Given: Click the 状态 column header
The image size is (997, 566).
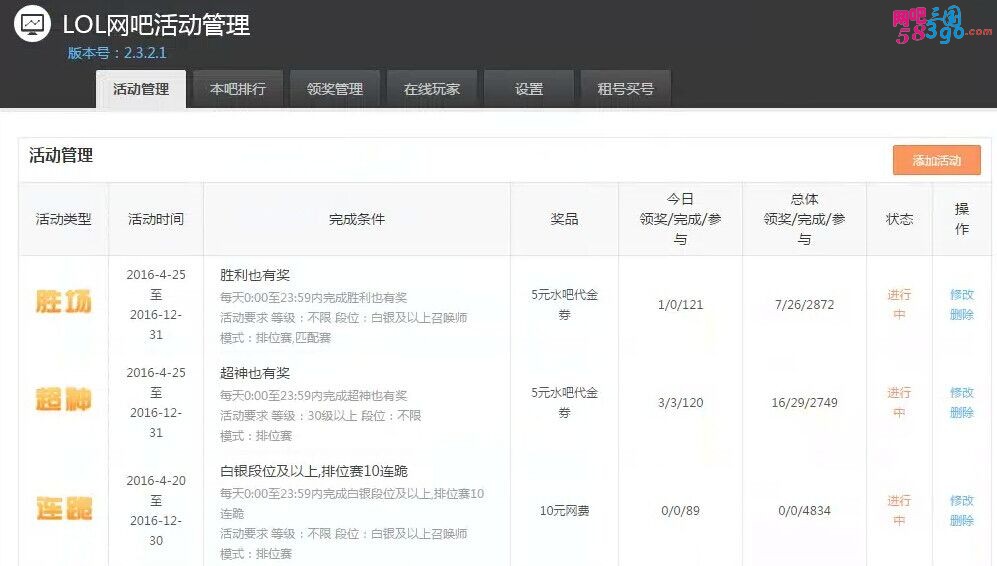Looking at the screenshot, I should (x=899, y=219).
